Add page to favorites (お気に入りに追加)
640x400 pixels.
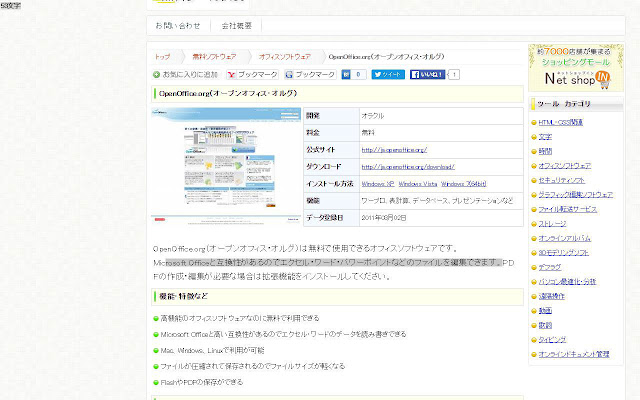[x=185, y=75]
